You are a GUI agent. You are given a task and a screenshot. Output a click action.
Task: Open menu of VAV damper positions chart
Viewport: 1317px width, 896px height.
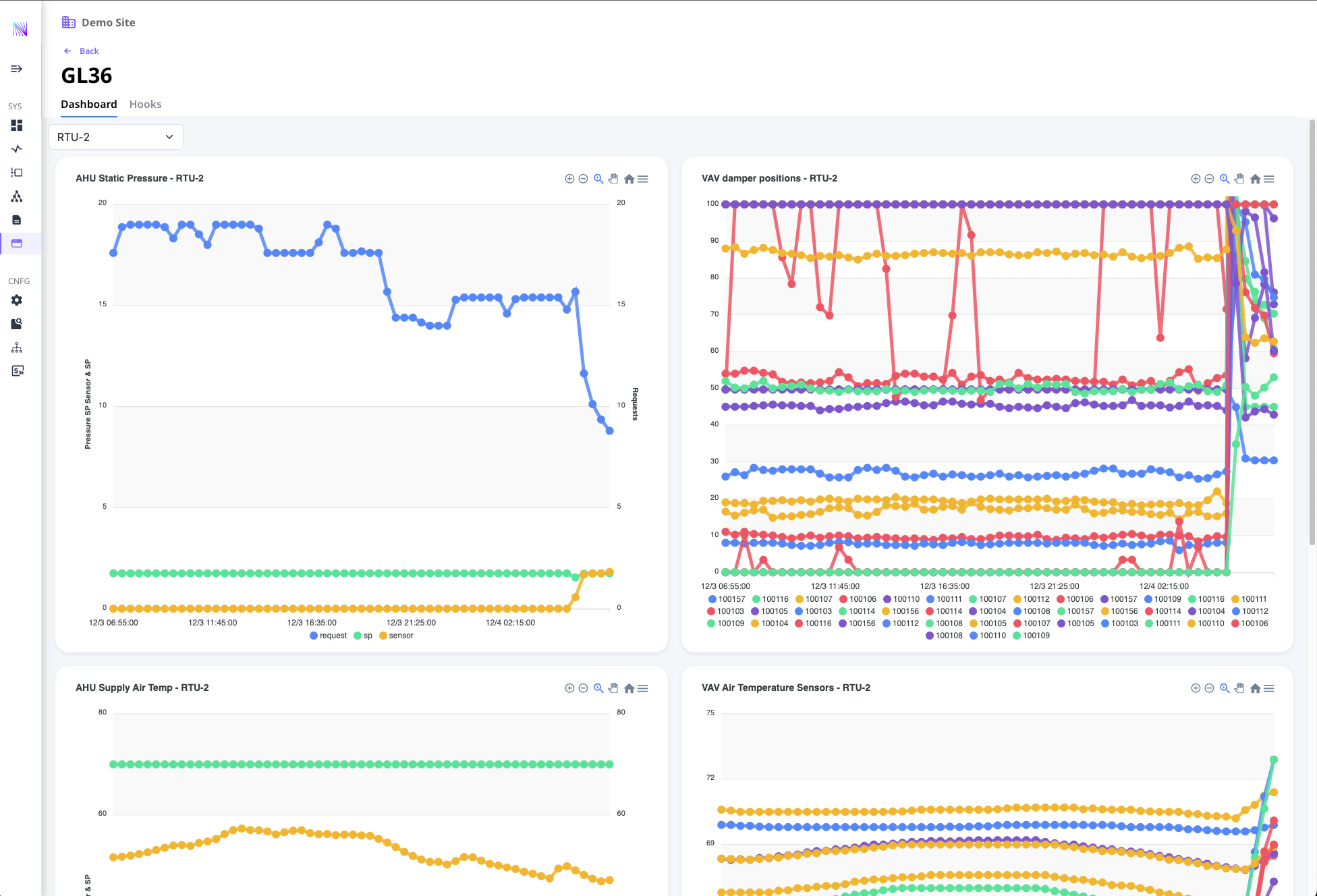click(1269, 179)
